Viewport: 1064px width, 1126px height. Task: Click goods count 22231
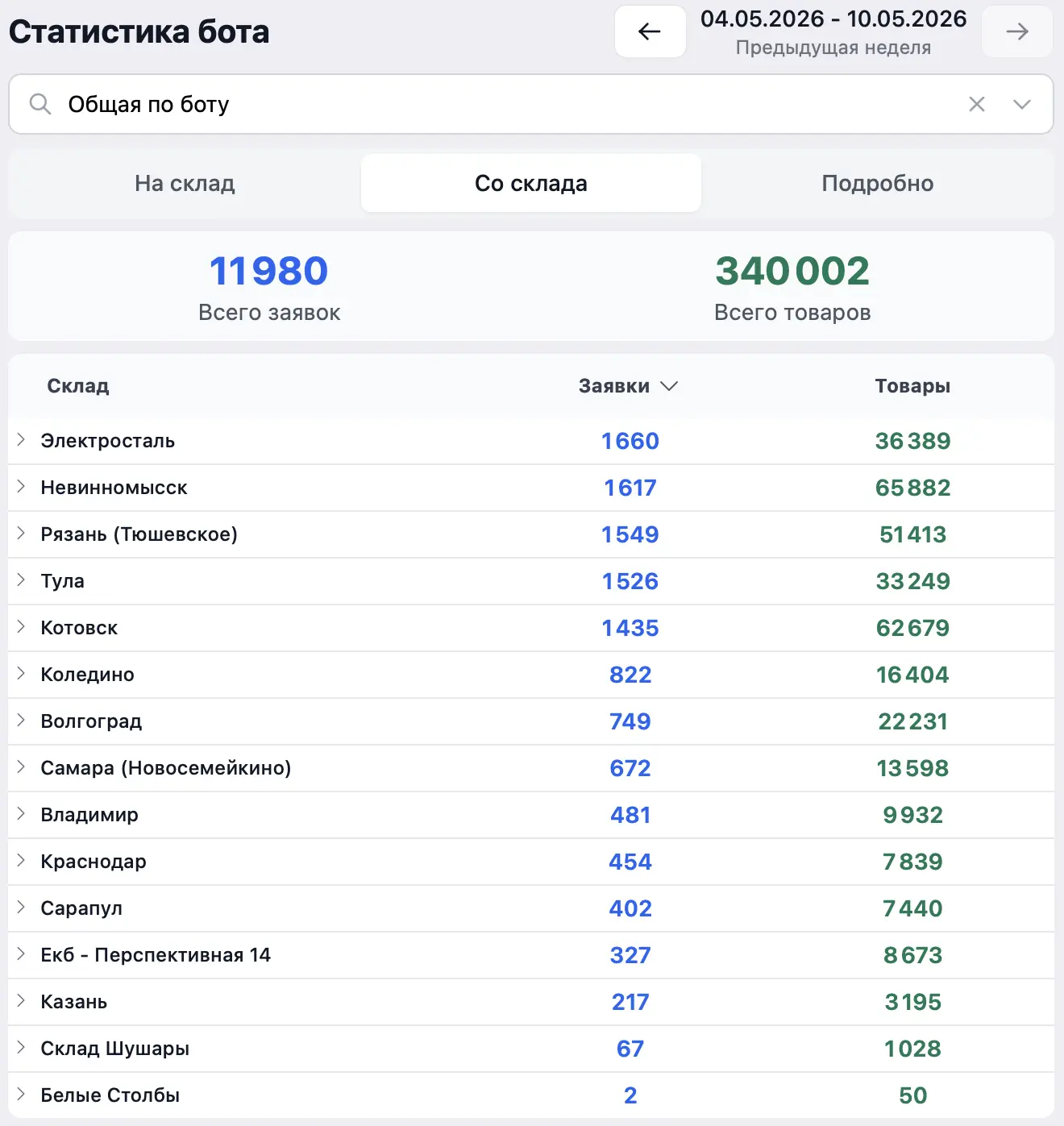912,721
